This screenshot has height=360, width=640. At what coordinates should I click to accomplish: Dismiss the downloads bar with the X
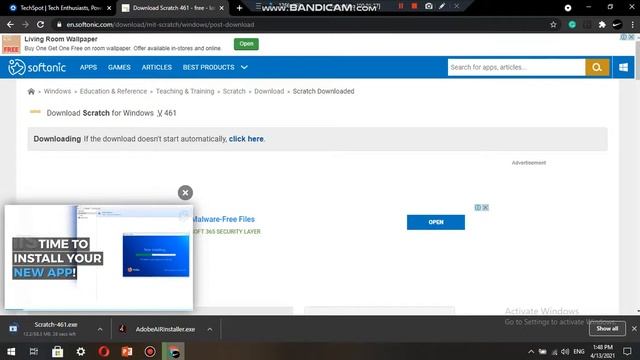point(634,329)
